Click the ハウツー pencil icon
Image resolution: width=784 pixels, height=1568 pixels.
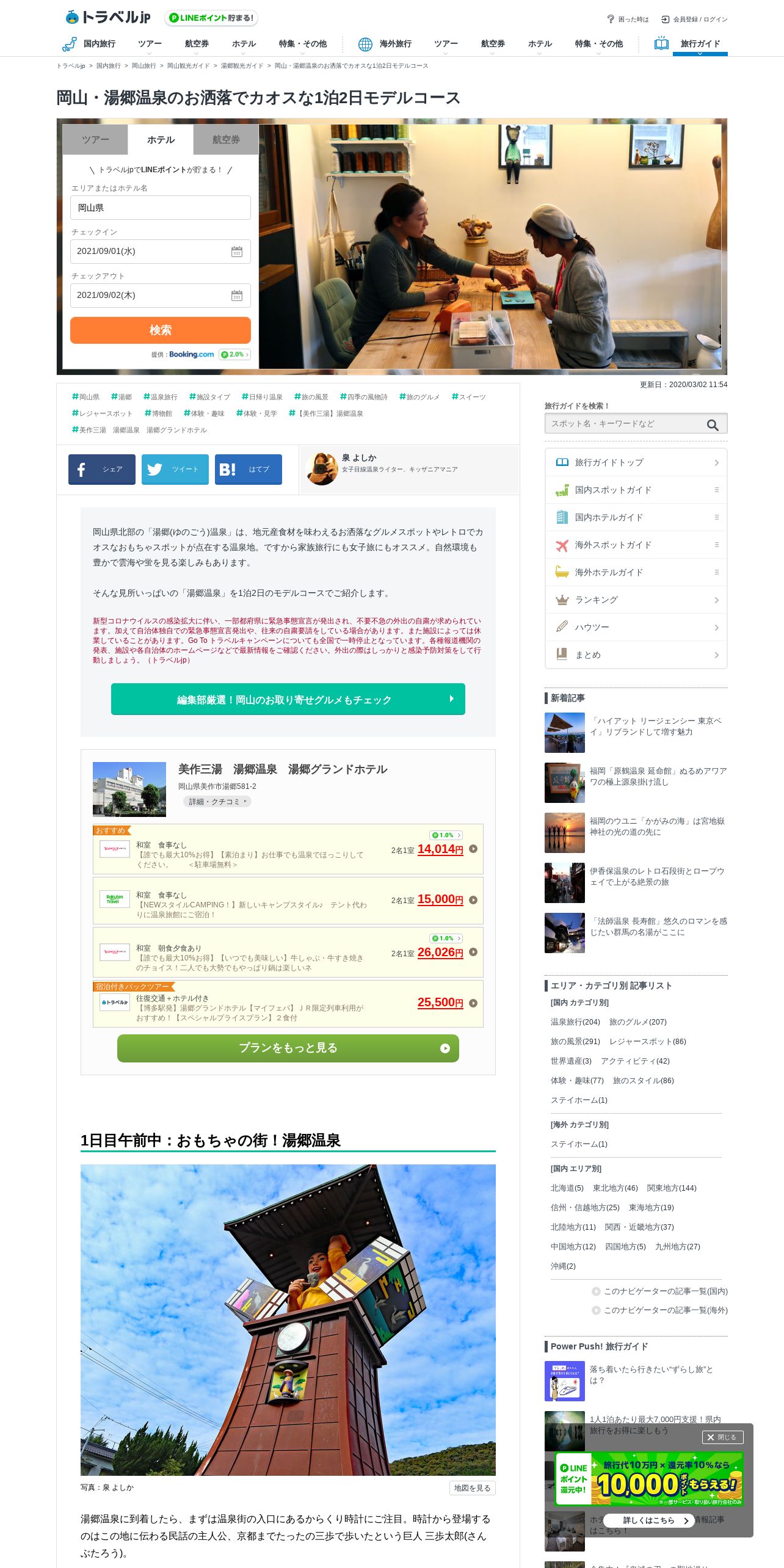562,627
